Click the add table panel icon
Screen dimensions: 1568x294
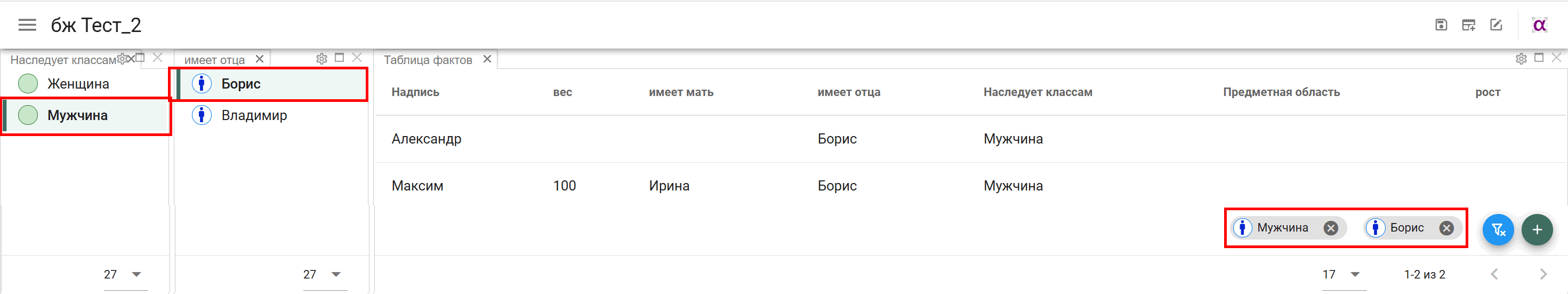pos(1468,25)
